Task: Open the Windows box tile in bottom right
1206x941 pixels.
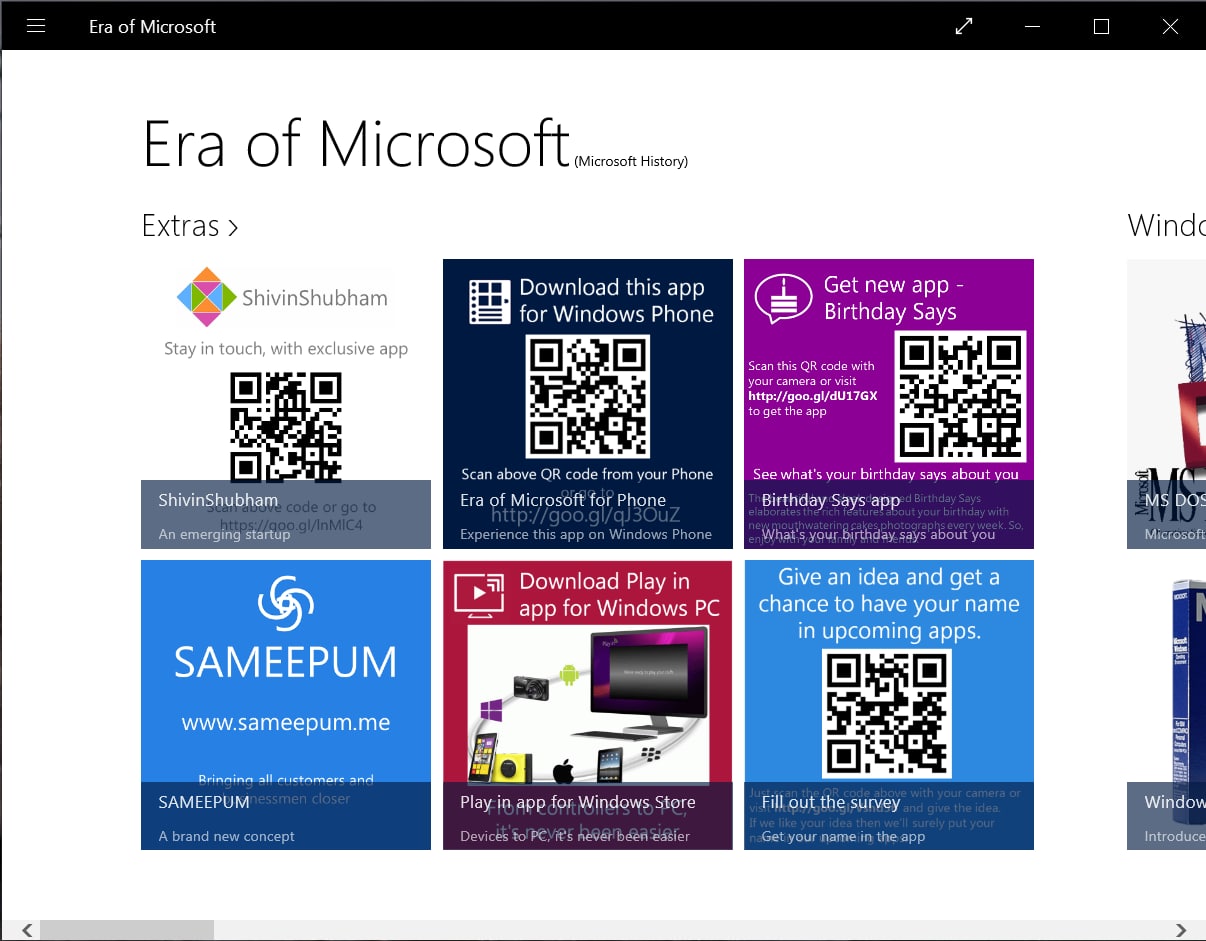Action: coord(1166,705)
